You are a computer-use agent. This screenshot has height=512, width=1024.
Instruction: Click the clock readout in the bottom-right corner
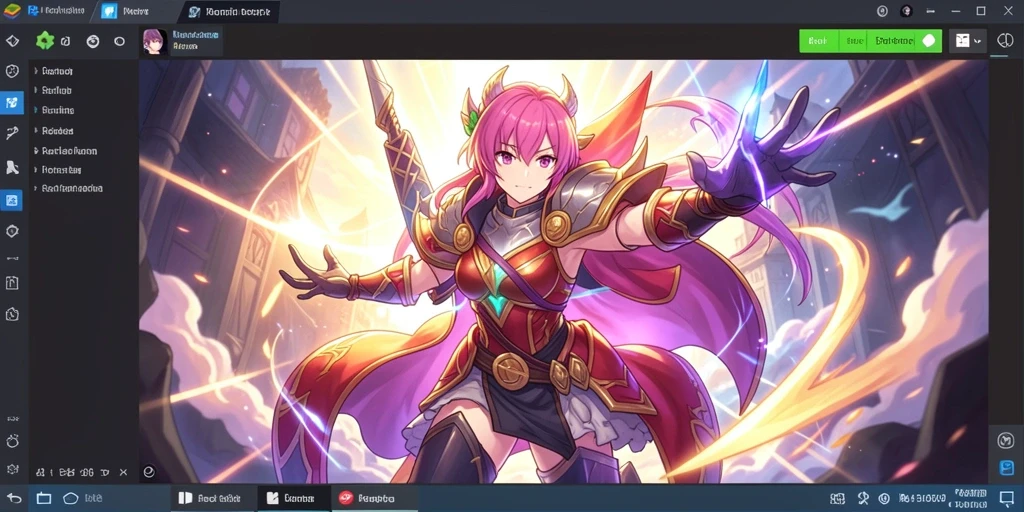pyautogui.click(x=970, y=498)
